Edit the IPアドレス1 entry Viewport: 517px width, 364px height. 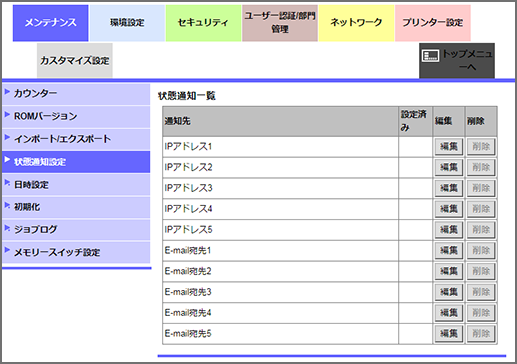[x=449, y=147]
